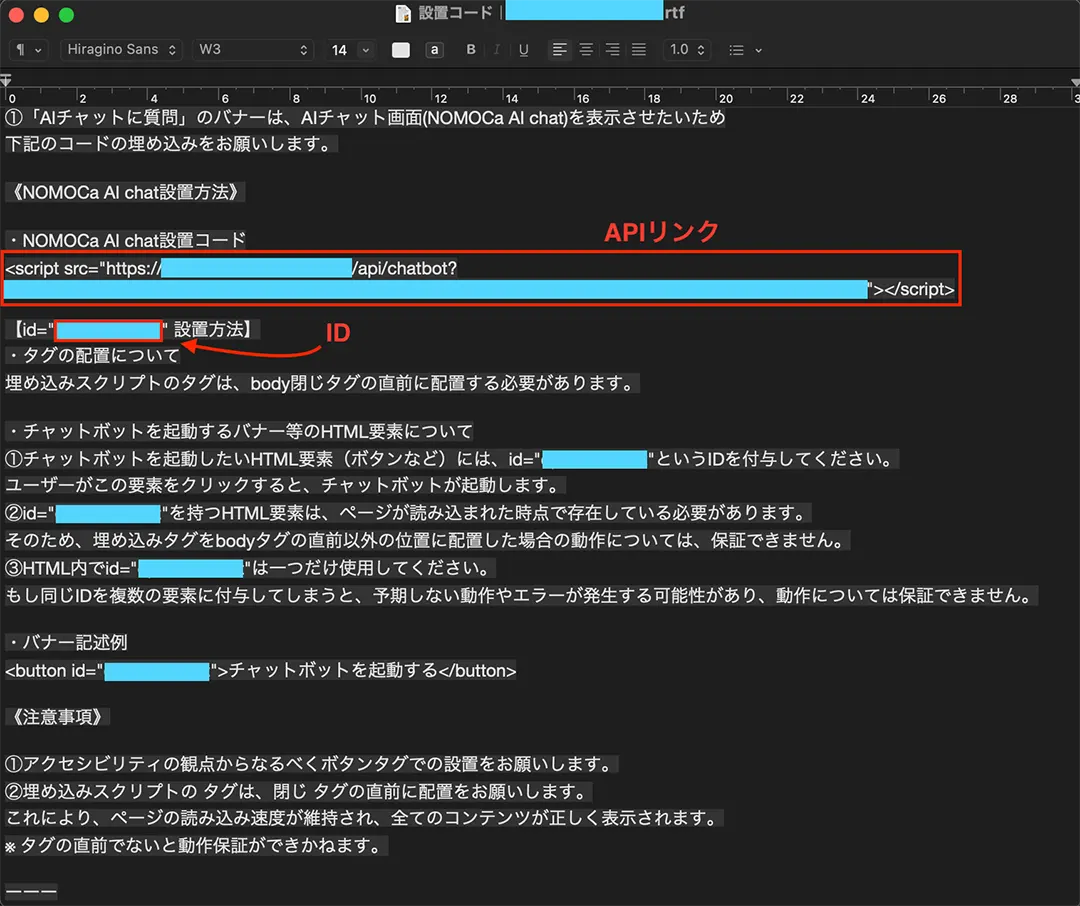Click the closing ></script> tag text
1080x906 pixels.
click(913, 289)
